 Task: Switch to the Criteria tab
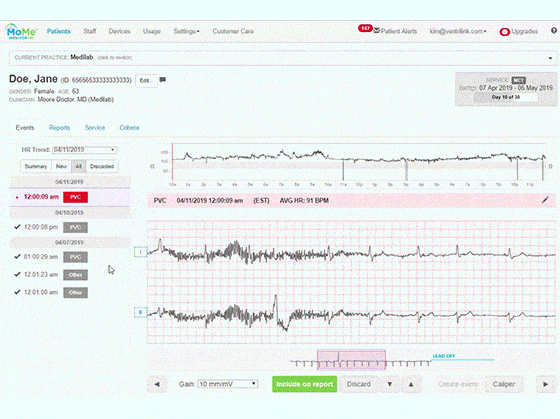129,128
